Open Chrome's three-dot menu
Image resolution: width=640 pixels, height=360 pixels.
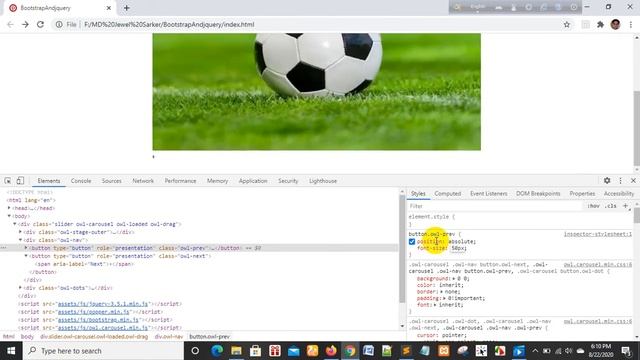pos(631,24)
